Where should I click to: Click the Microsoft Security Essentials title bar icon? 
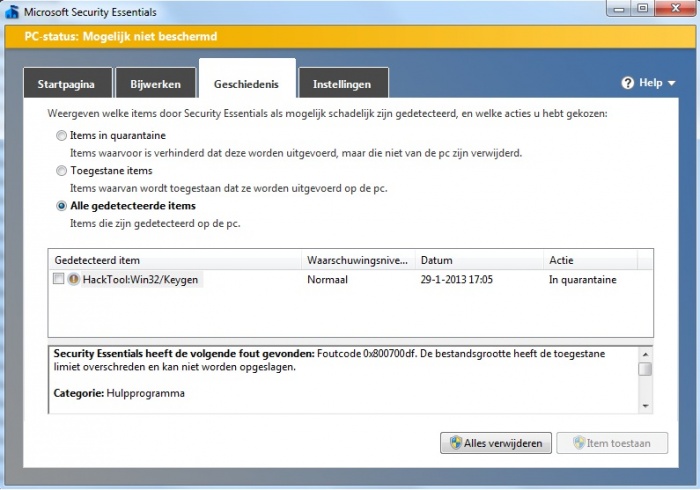coord(12,12)
